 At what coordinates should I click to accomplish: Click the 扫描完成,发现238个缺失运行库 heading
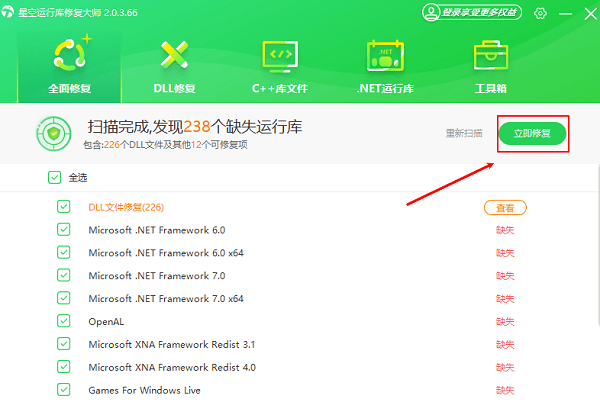(x=195, y=127)
